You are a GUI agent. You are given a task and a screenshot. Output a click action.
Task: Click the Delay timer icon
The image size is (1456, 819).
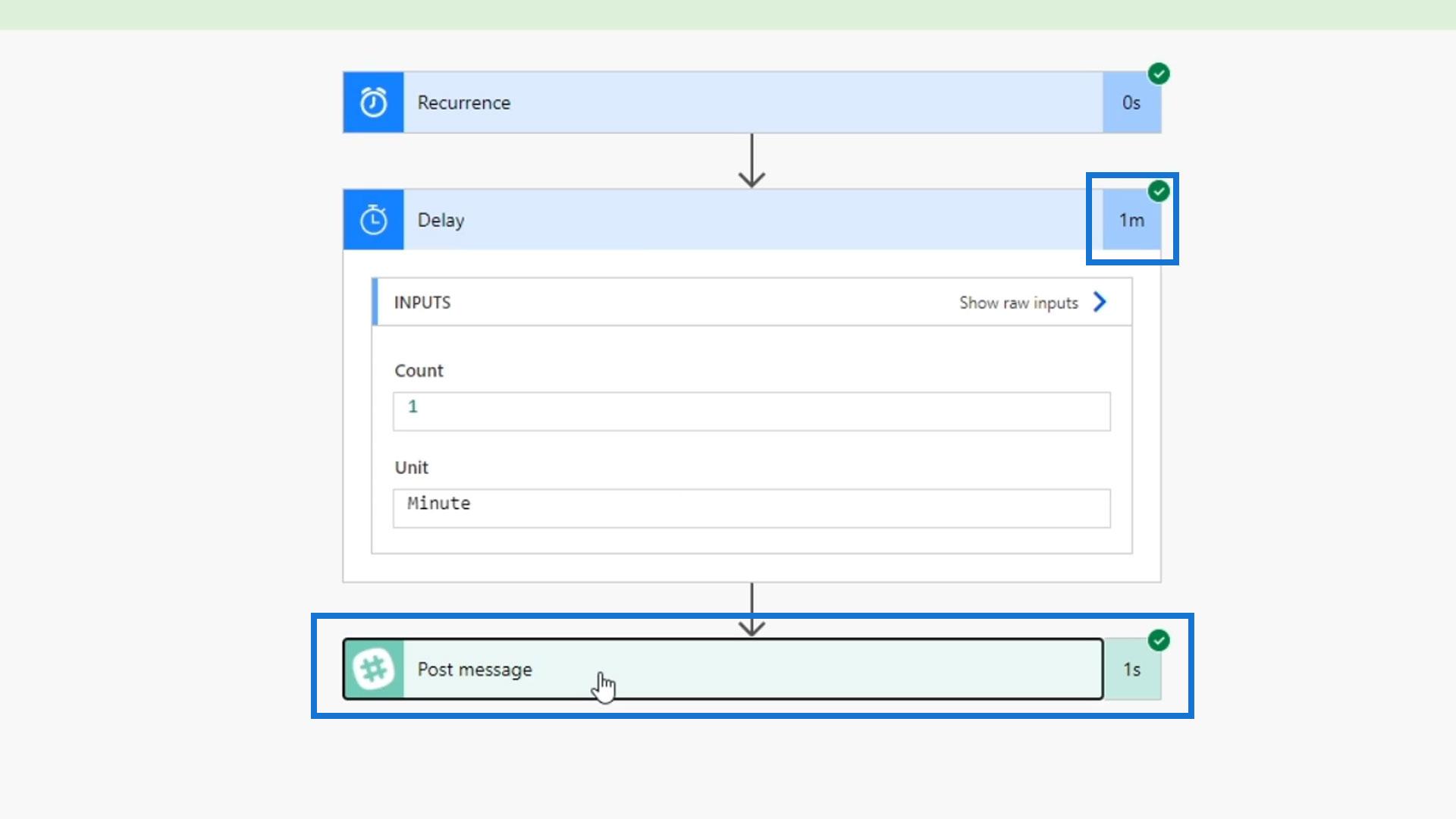tap(373, 220)
